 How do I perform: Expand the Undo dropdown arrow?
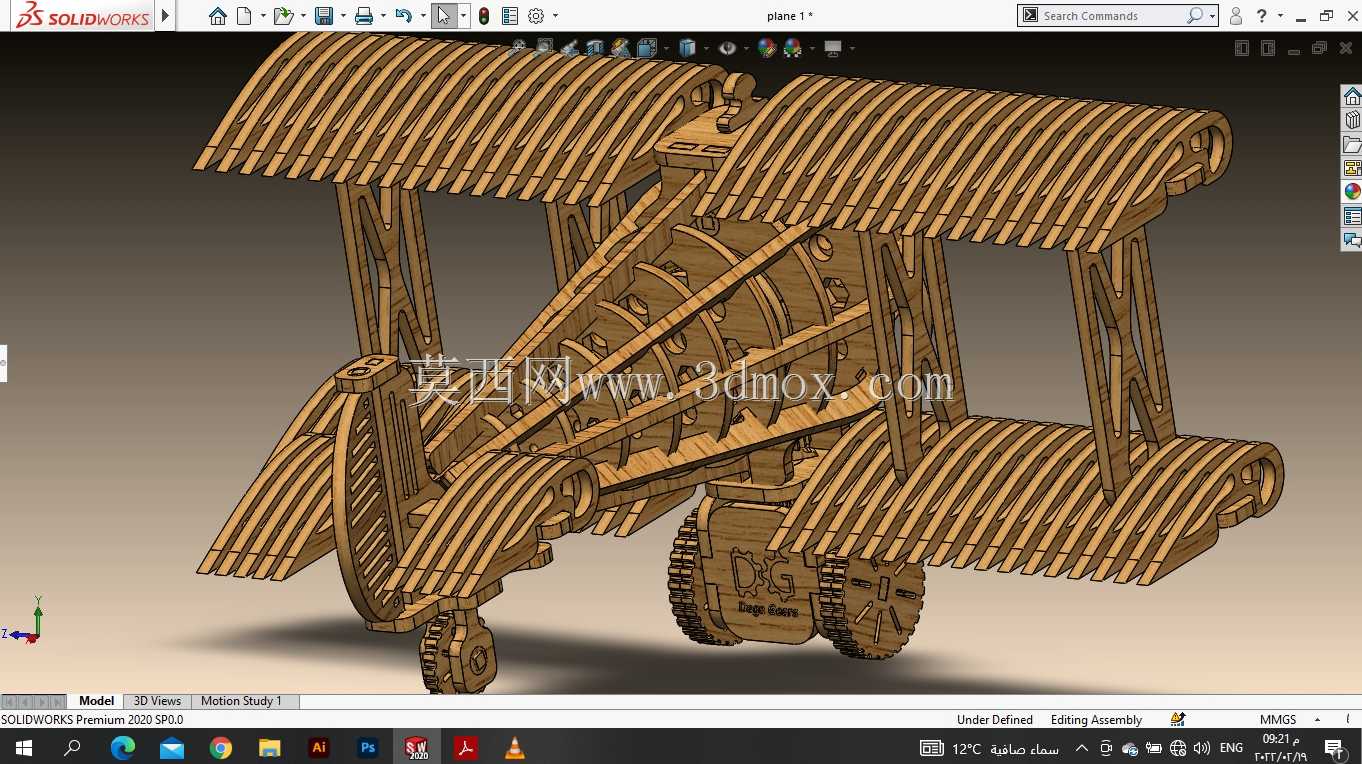pos(422,16)
